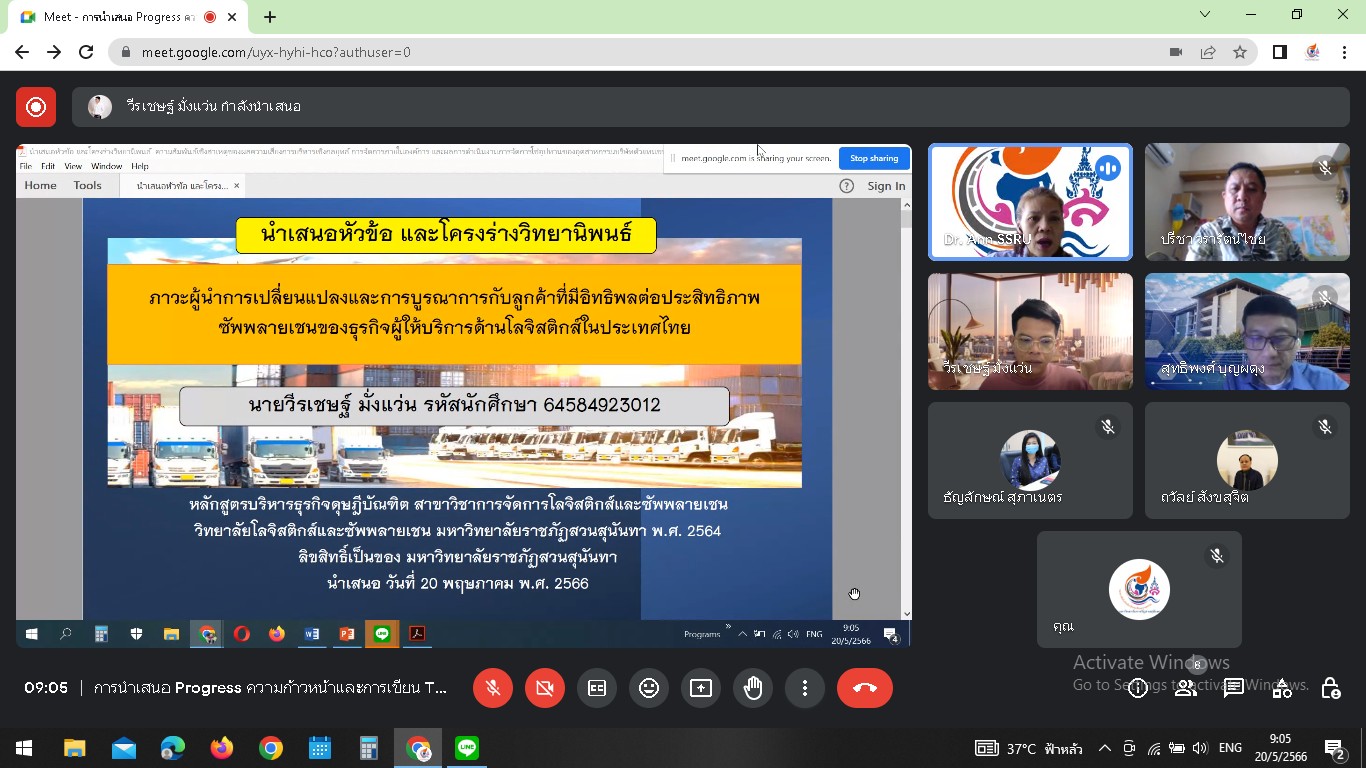Viewport: 1366px width, 768px height.
Task: Toggle closed captions in the meeting
Action: [597, 688]
